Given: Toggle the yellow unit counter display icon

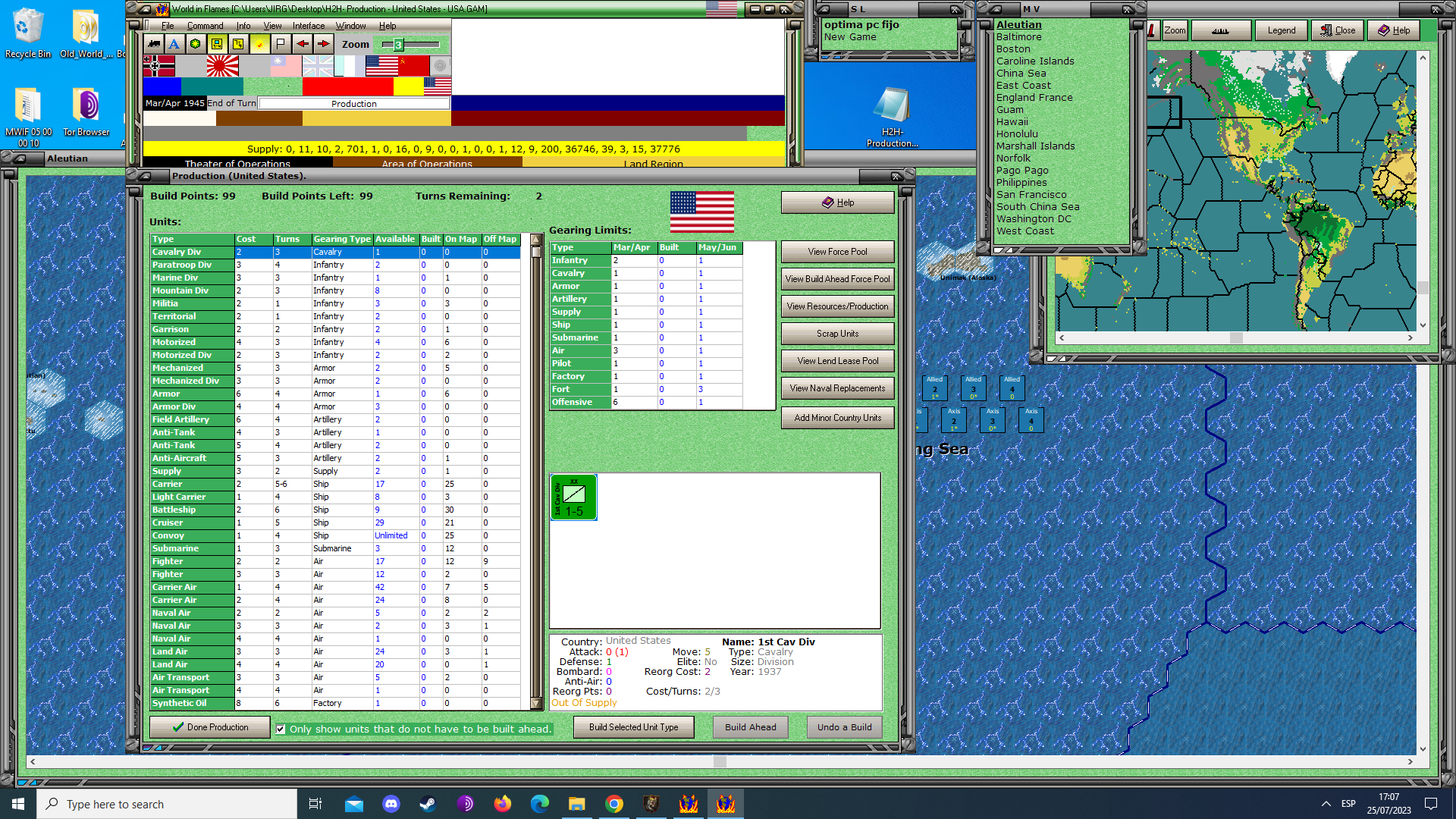Looking at the screenshot, I should (217, 44).
